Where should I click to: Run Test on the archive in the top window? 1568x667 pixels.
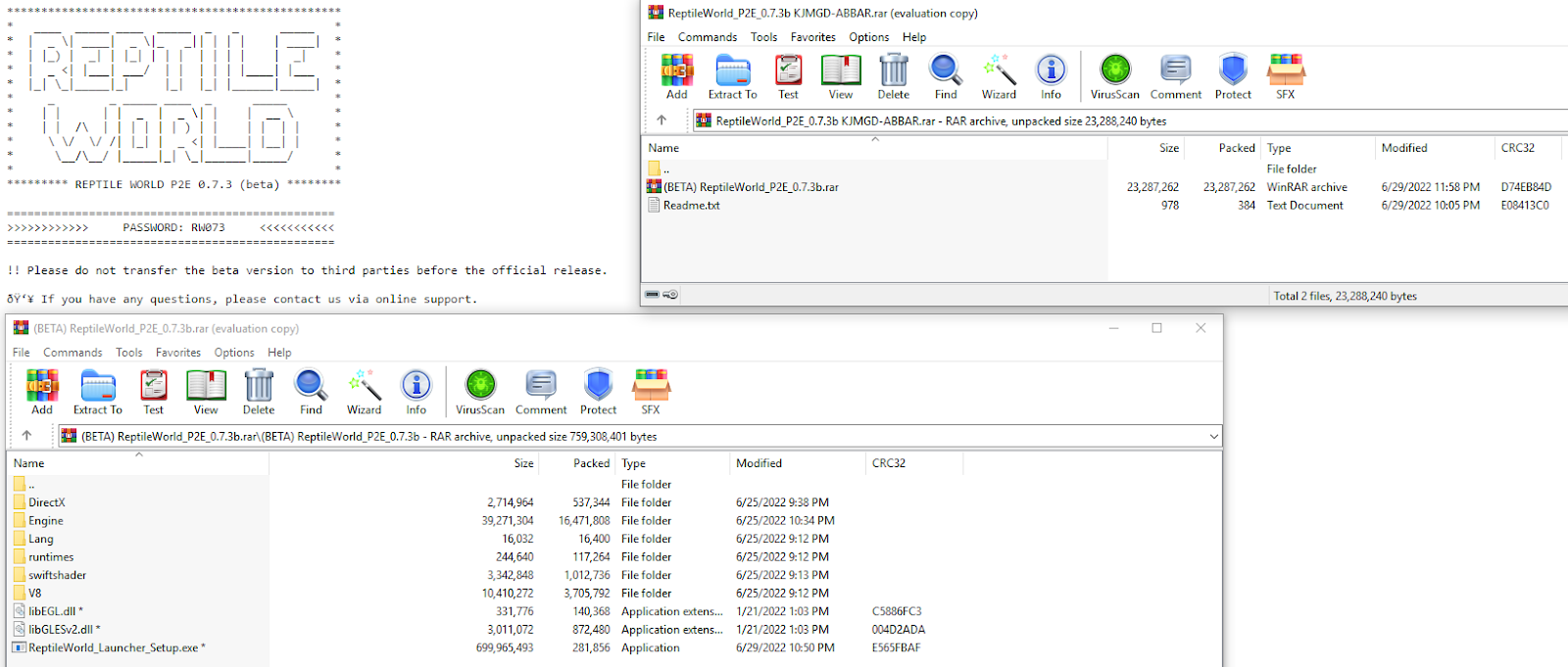788,76
